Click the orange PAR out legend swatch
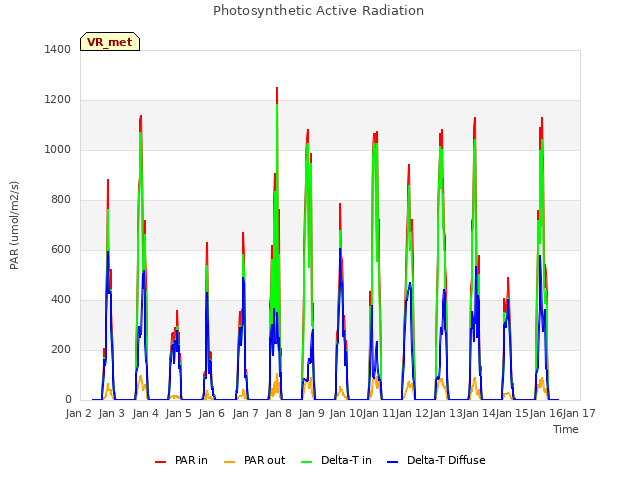 click(230, 462)
